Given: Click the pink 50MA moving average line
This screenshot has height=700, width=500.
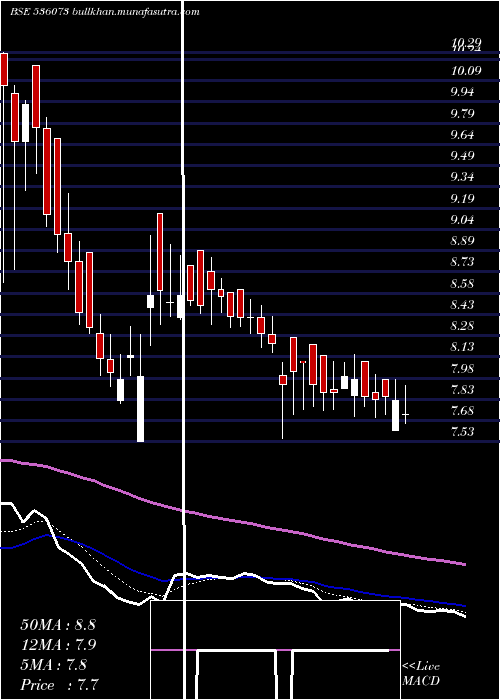Looking at the screenshot, I should coord(232,521).
